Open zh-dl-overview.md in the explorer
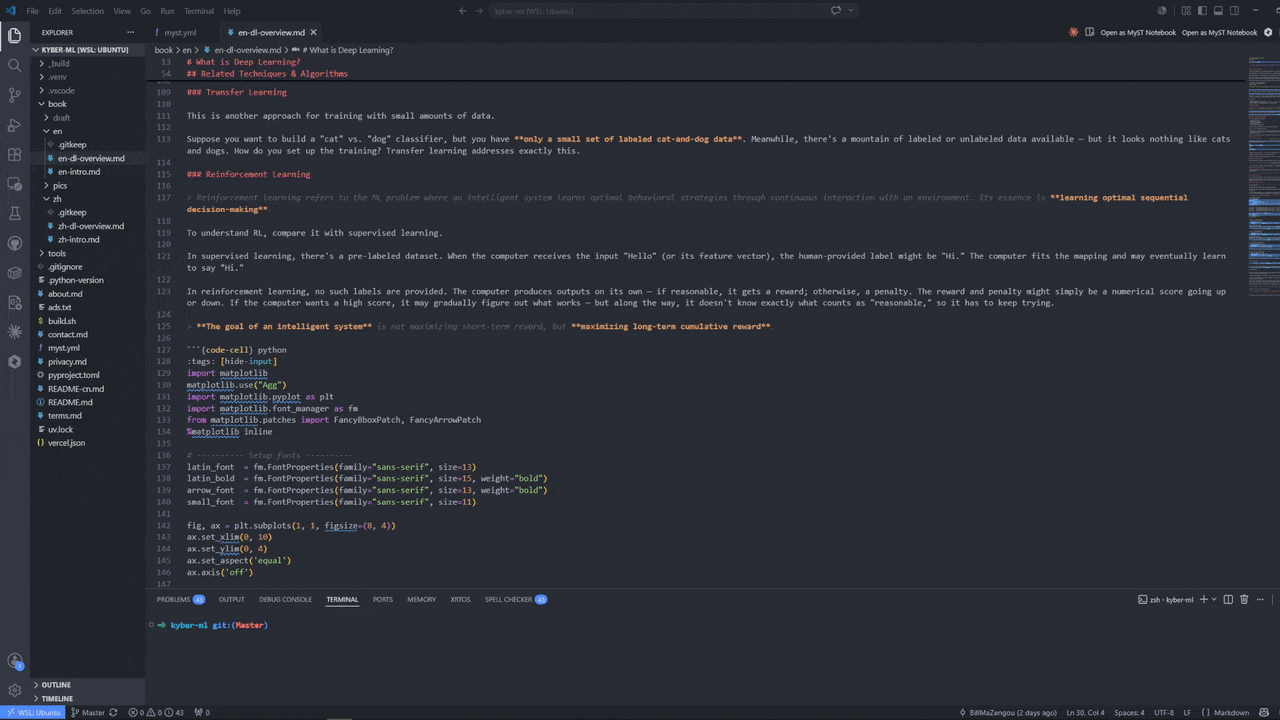Image resolution: width=1280 pixels, height=720 pixels. [90, 226]
